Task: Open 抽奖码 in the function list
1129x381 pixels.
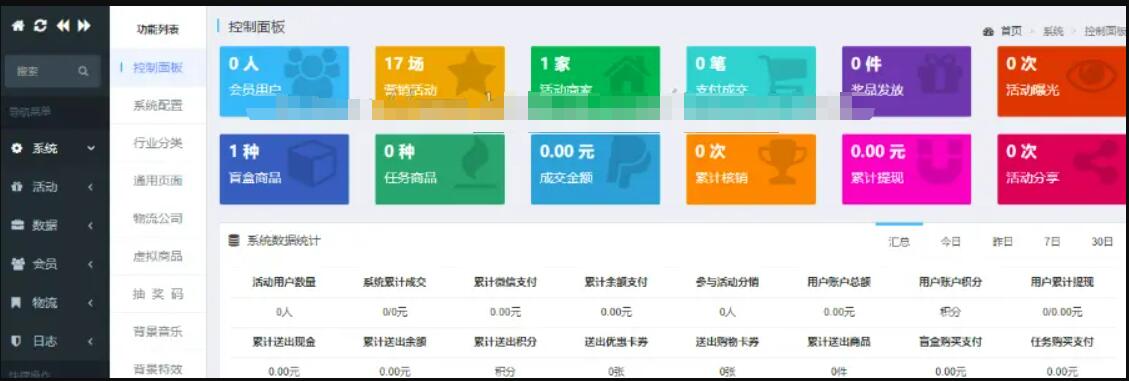Action: 158,294
